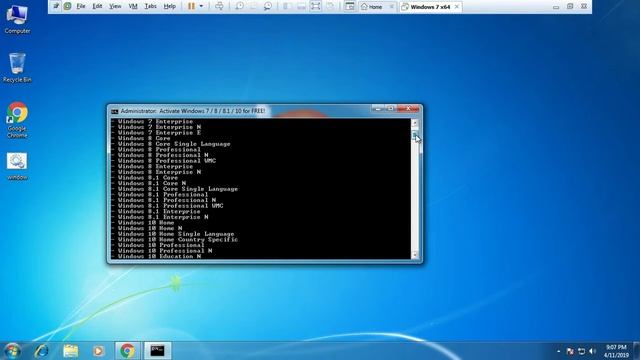Image resolution: width=640 pixels, height=360 pixels.
Task: Maximize the Administrator console window
Action: click(x=391, y=109)
